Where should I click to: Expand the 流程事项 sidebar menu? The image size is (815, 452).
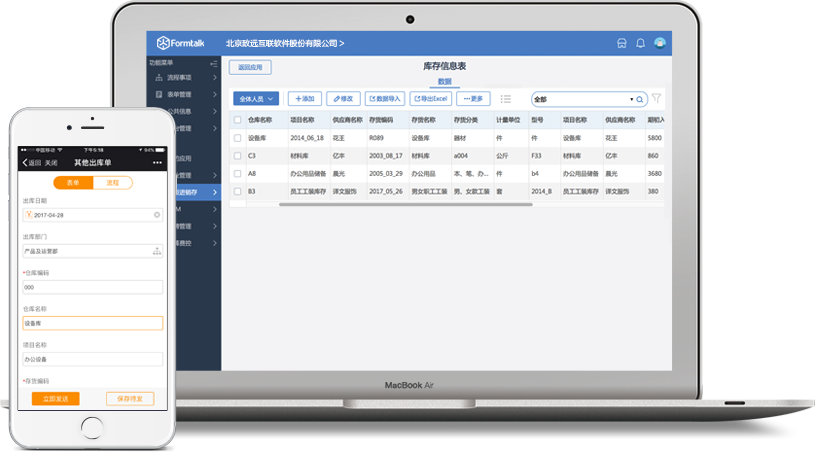[x=187, y=77]
